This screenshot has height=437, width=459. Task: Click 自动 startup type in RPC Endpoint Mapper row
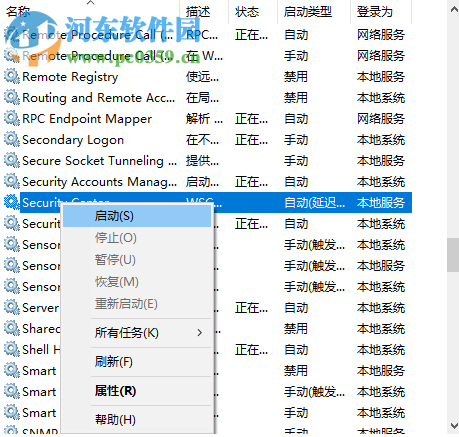pos(296,119)
